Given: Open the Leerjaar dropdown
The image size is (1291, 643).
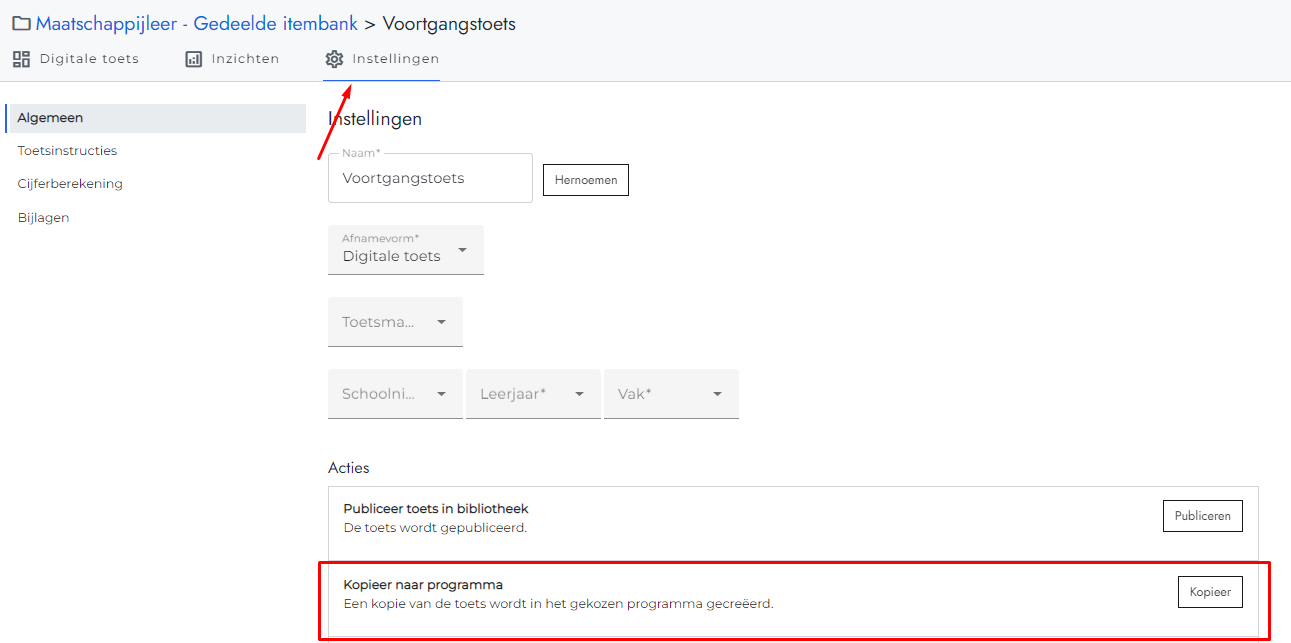Looking at the screenshot, I should click(533, 394).
